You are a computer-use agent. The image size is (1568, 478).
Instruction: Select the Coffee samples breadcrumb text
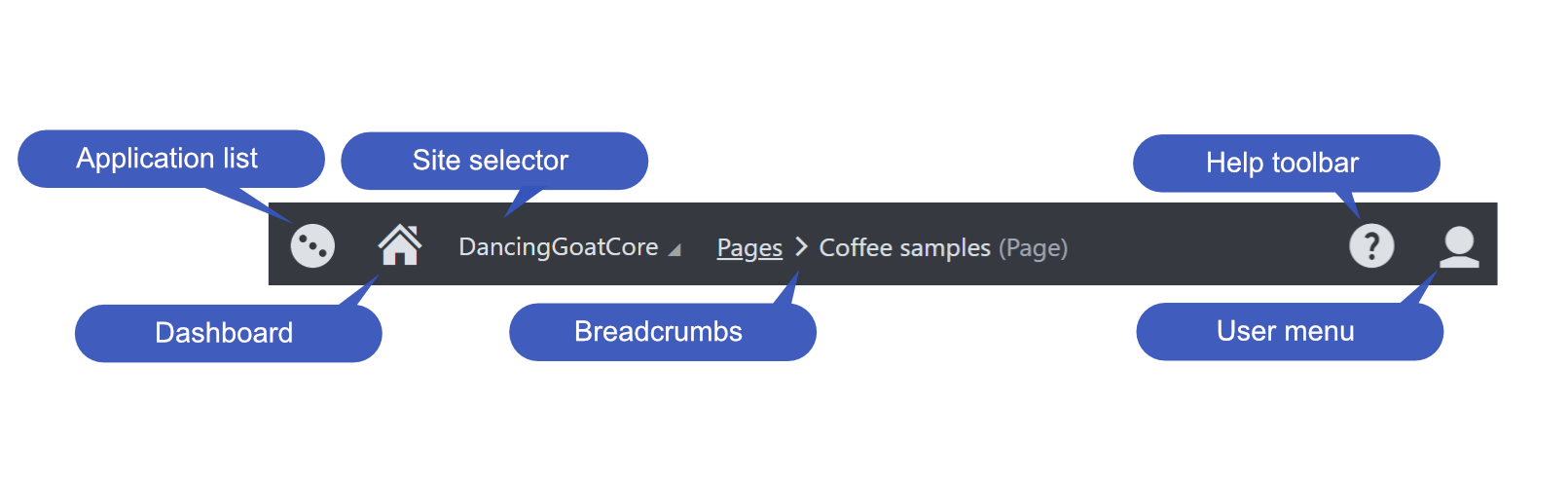pyautogui.click(x=904, y=248)
